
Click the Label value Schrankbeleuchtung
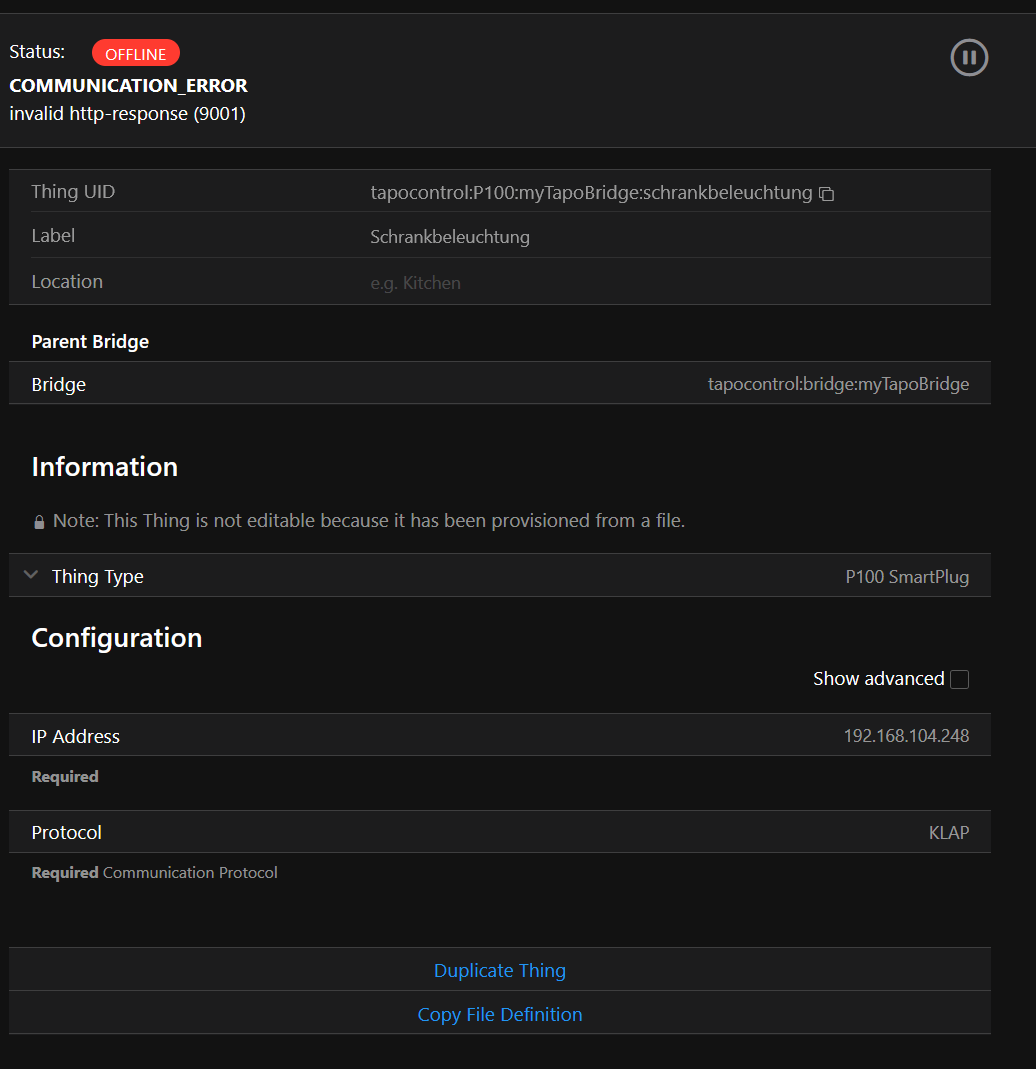coord(450,237)
